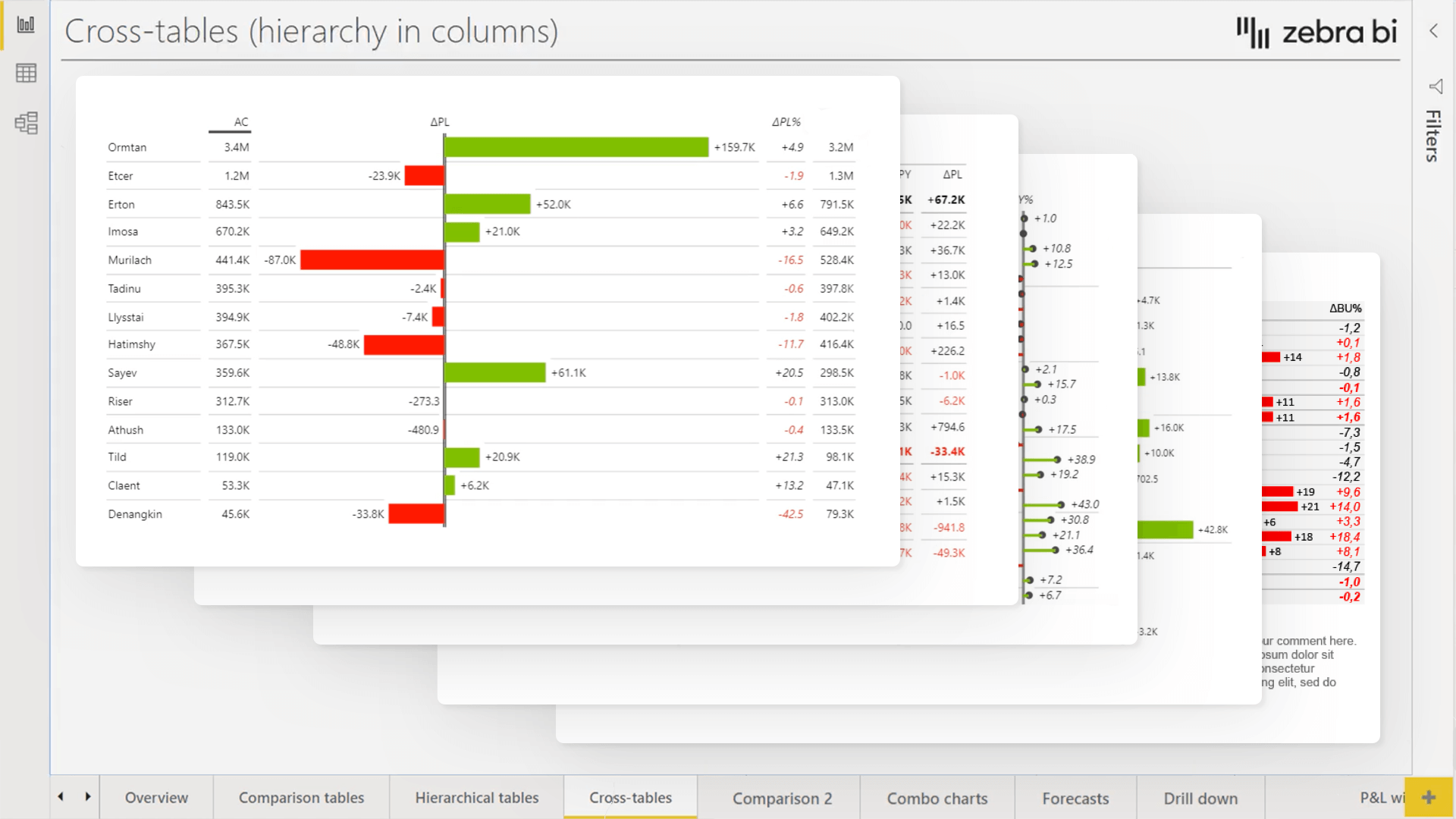Image resolution: width=1456 pixels, height=819 pixels.
Task: Select the Hierarchical tables tab
Action: tap(476, 798)
